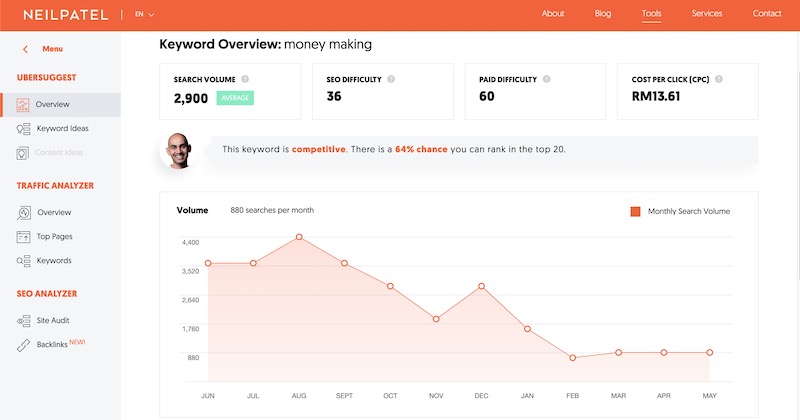Click the APR data point on the chart
The image size is (800, 420).
click(x=664, y=353)
